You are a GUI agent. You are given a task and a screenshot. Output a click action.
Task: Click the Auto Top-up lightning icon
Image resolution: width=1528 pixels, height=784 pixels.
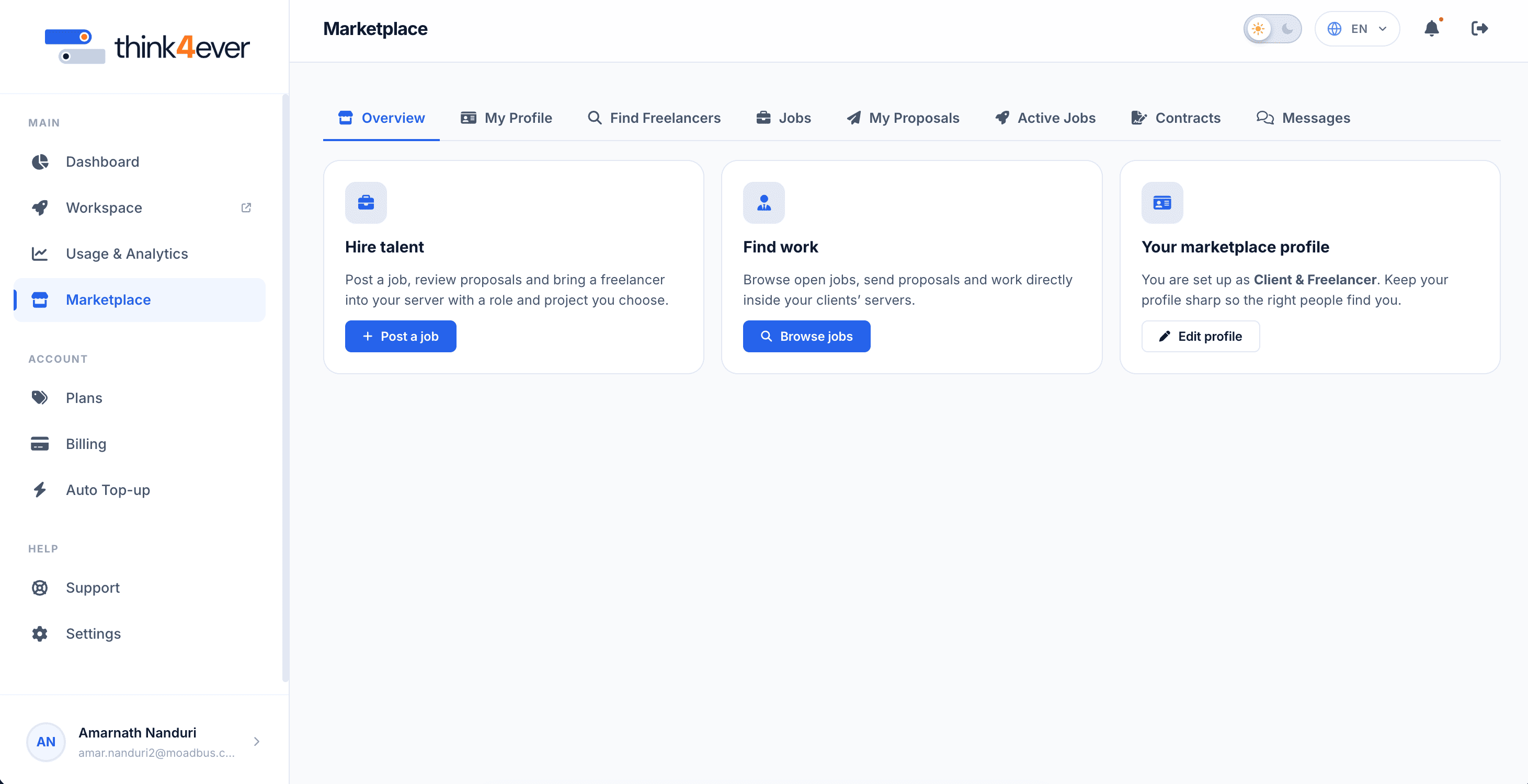tap(40, 490)
